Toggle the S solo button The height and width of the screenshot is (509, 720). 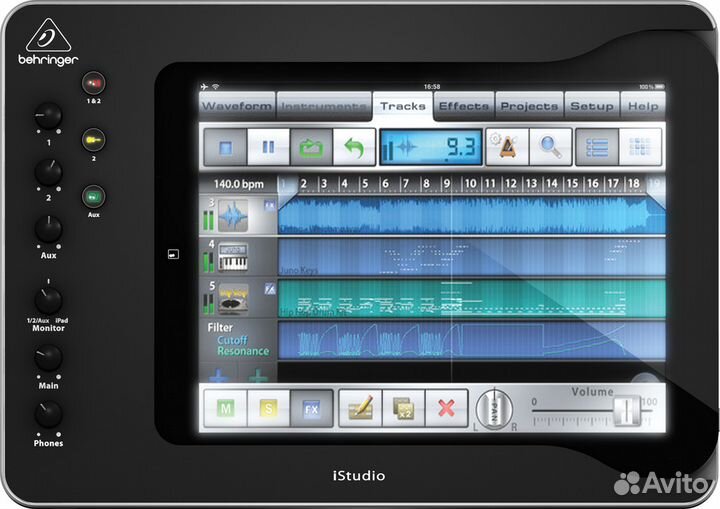(x=267, y=408)
